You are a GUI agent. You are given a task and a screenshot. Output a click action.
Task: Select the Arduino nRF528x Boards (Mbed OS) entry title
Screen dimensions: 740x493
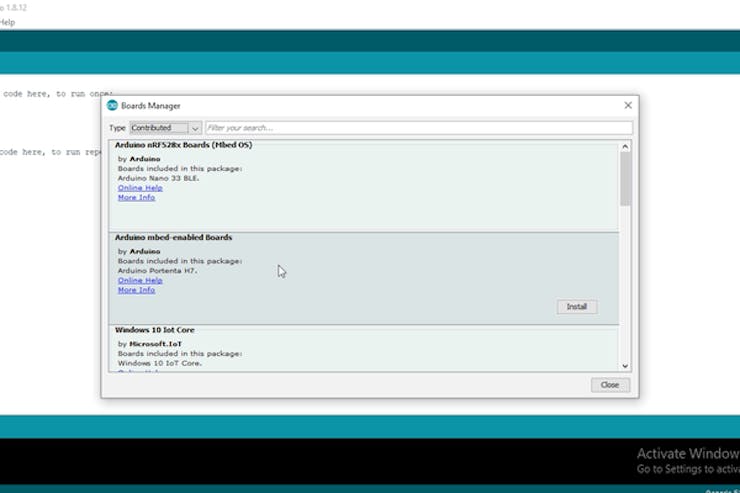click(183, 145)
